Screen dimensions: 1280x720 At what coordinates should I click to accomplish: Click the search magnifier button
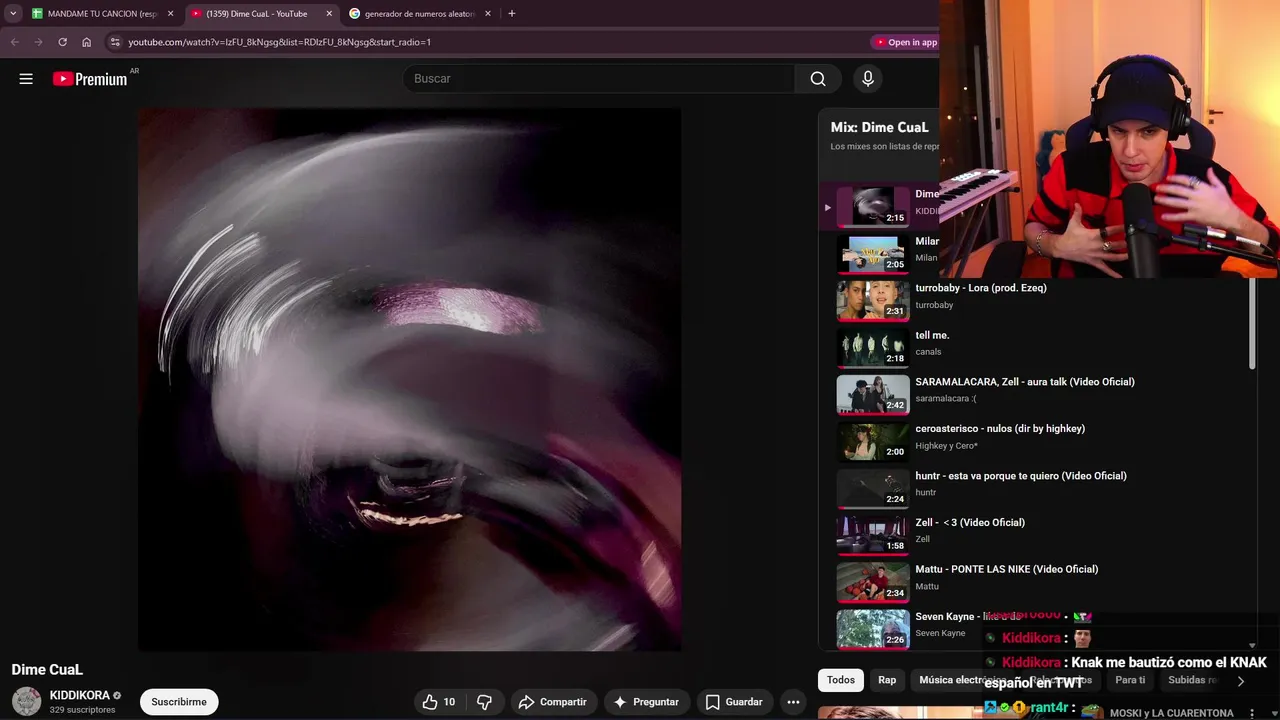818,79
